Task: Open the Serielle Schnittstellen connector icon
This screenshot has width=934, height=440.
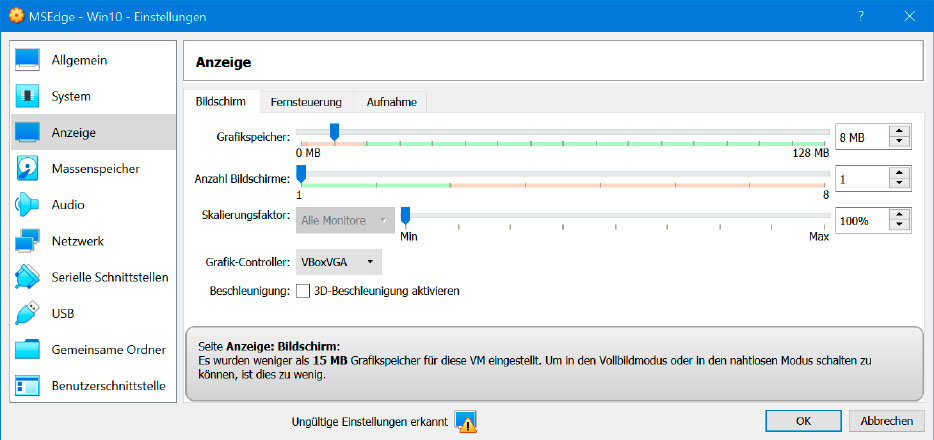Action: click(x=27, y=277)
